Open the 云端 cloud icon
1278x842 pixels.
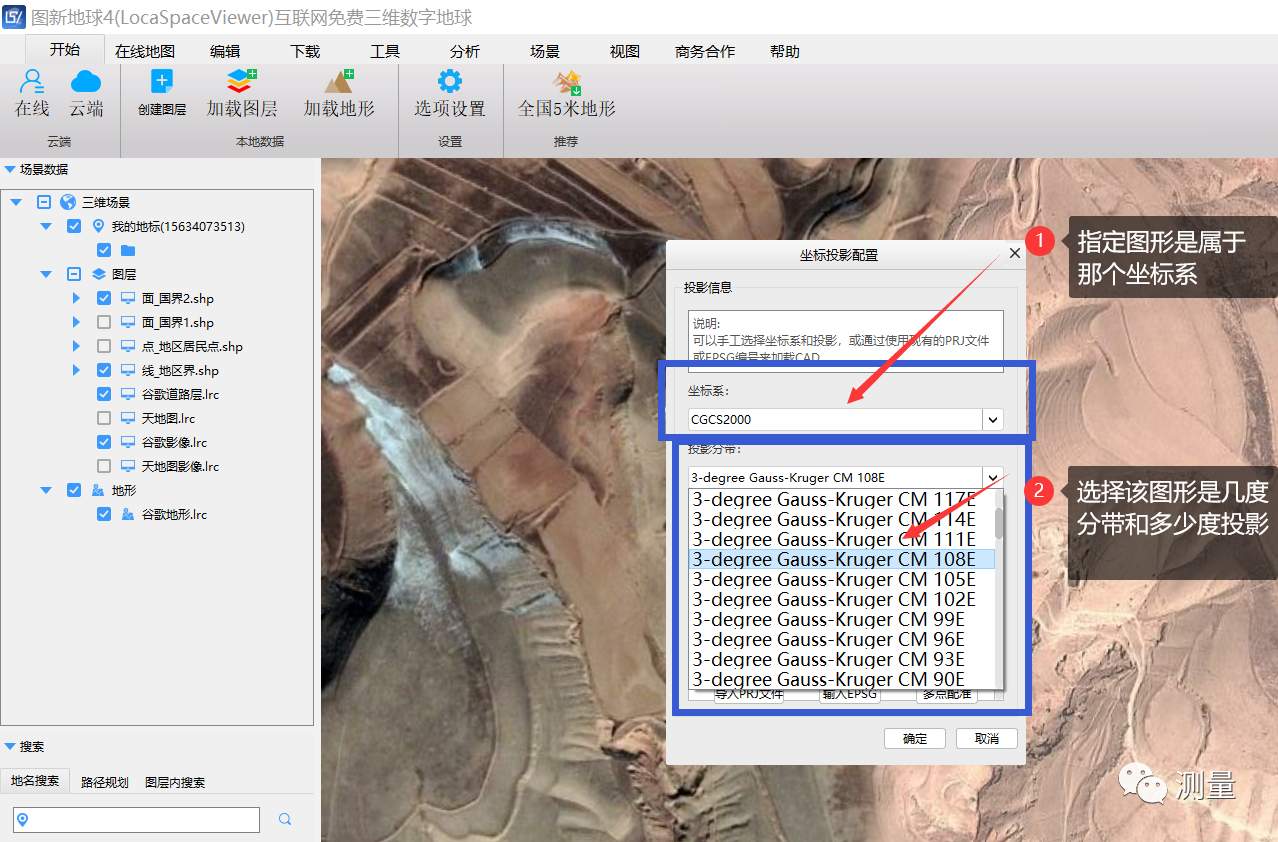tap(86, 82)
